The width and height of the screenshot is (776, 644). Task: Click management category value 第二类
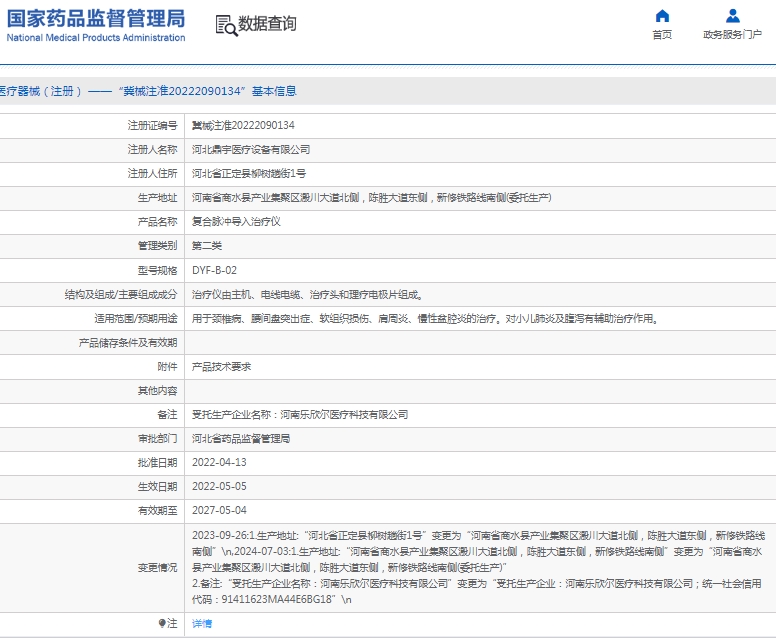207,246
